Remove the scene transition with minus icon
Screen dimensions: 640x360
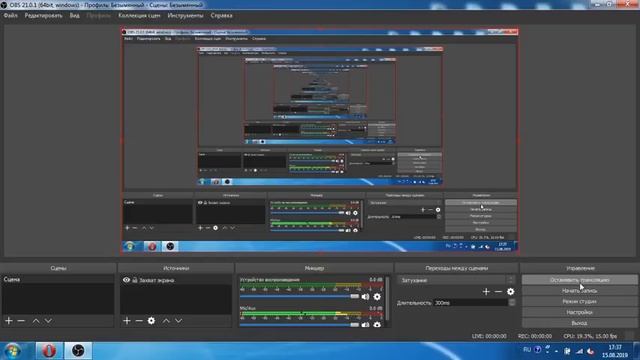tap(498, 291)
